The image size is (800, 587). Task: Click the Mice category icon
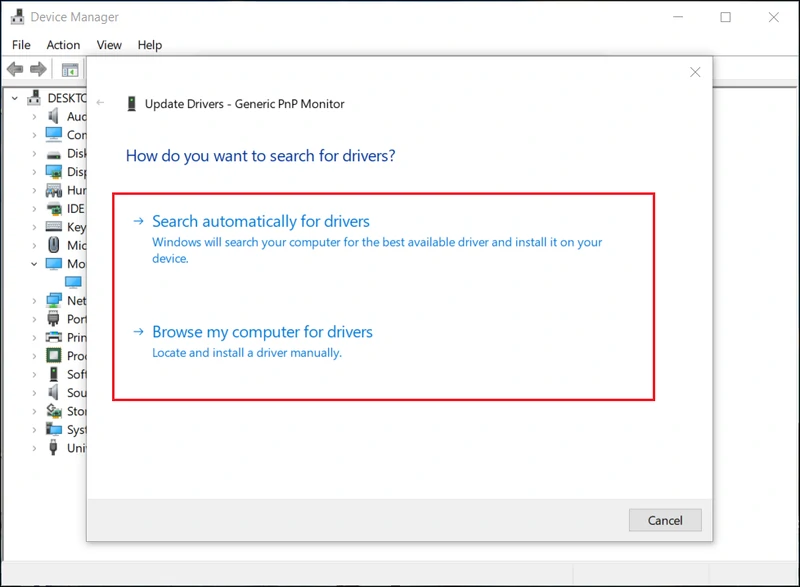click(x=54, y=246)
